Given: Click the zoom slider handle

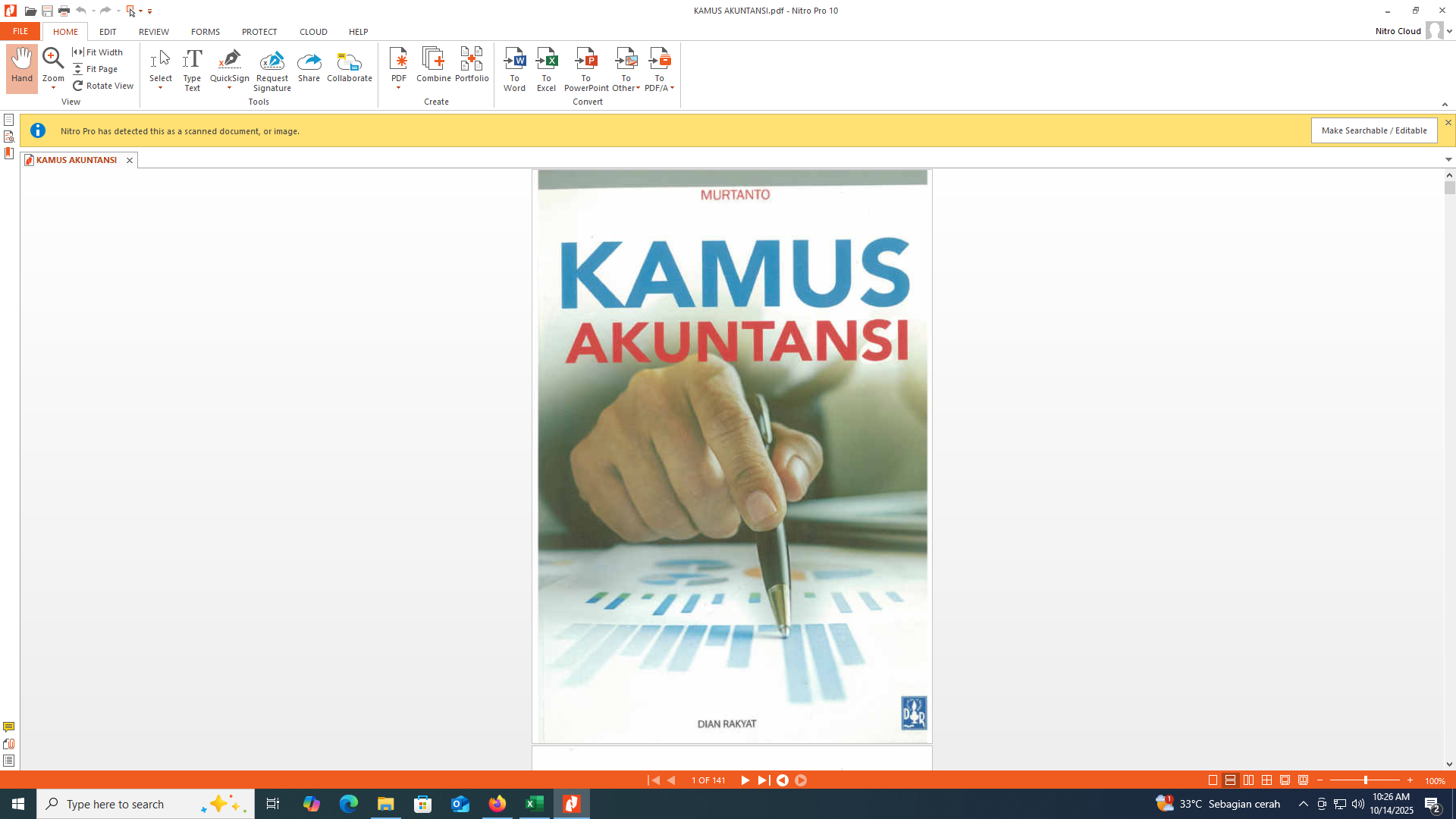Looking at the screenshot, I should [x=1365, y=780].
